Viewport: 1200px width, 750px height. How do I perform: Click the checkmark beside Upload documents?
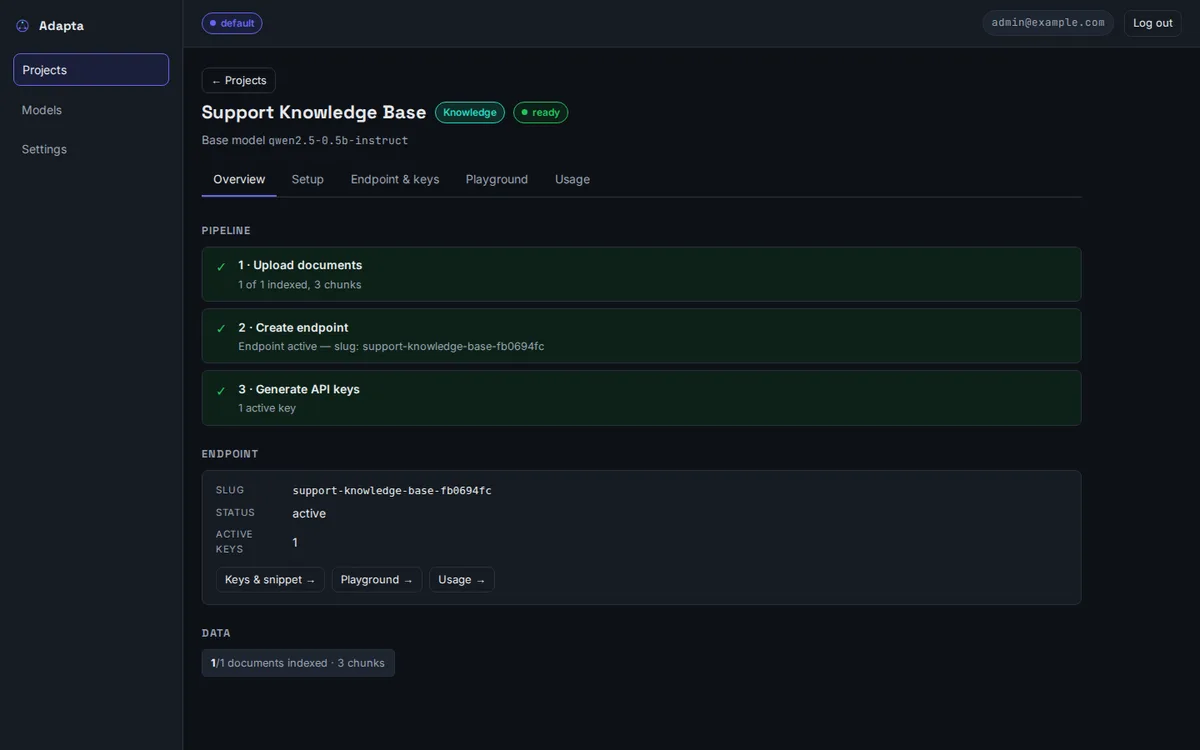(x=221, y=267)
